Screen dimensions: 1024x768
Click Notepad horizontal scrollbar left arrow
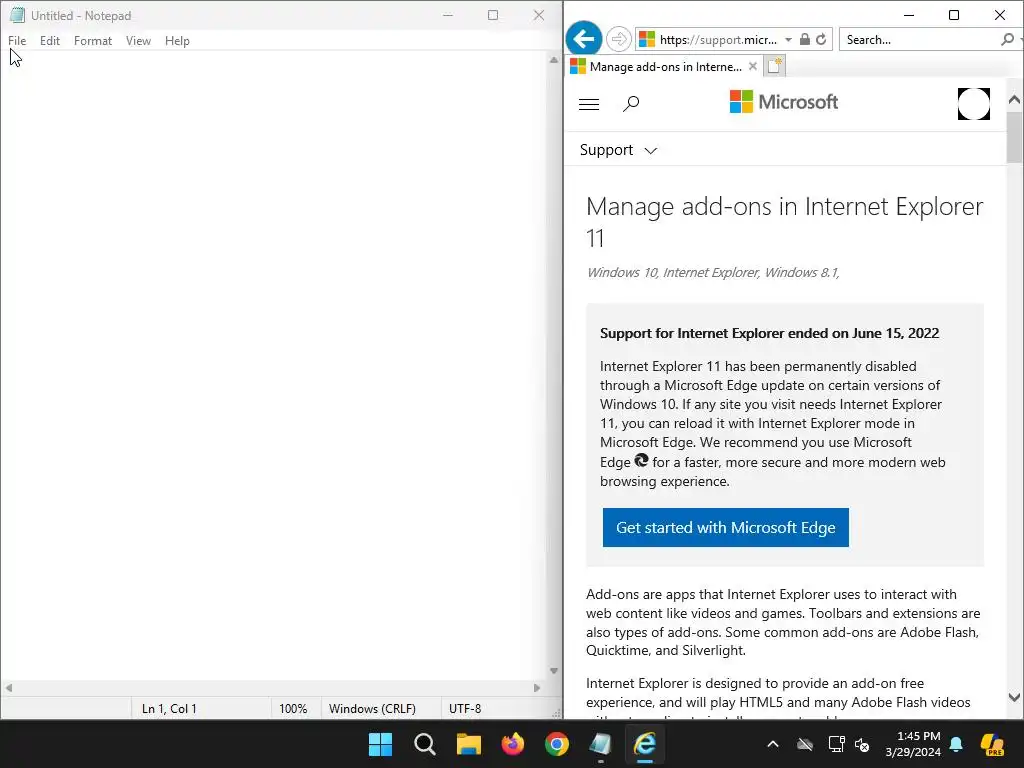coord(8,688)
